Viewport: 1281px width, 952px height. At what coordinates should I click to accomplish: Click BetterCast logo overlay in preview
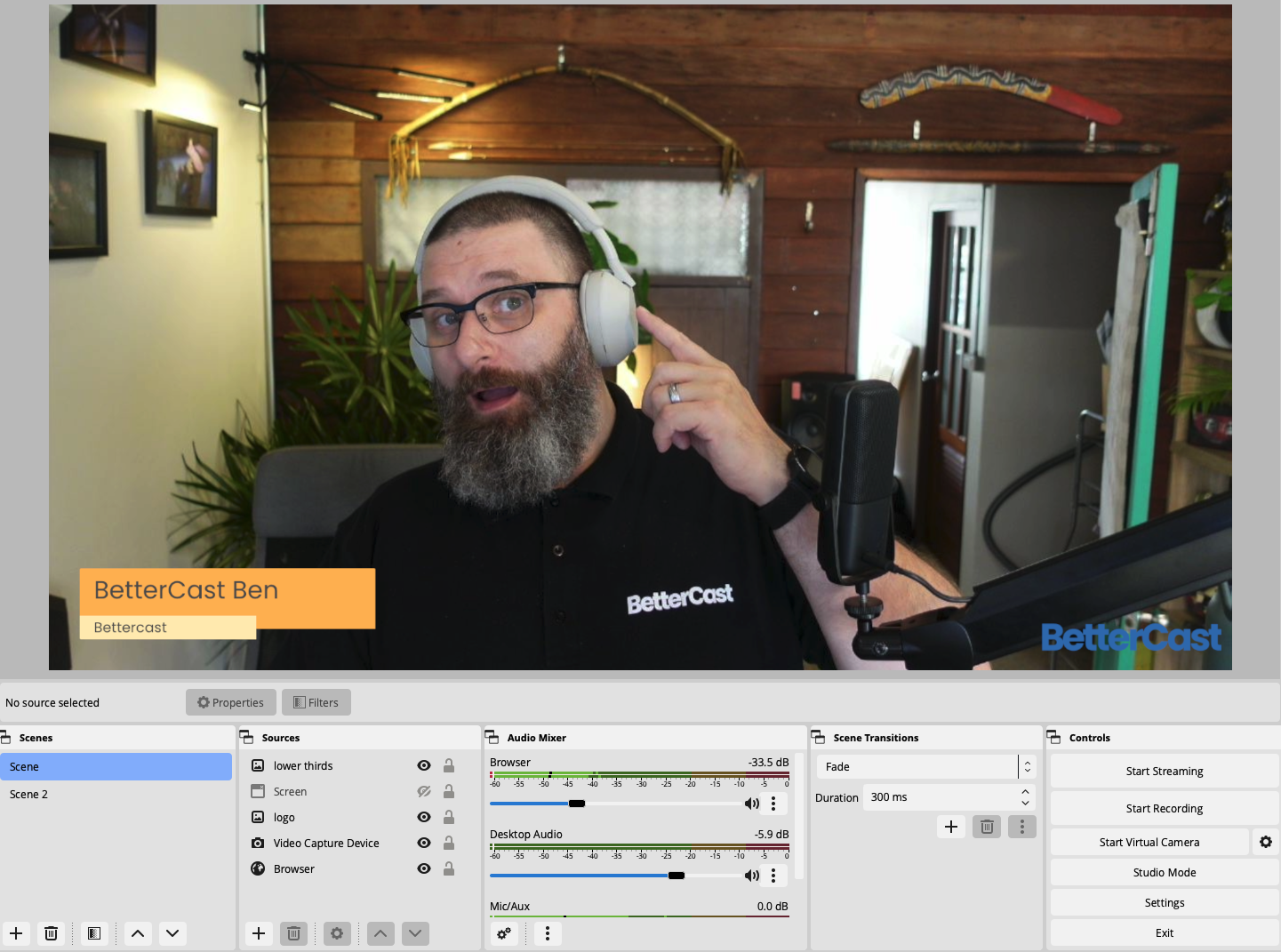1131,637
